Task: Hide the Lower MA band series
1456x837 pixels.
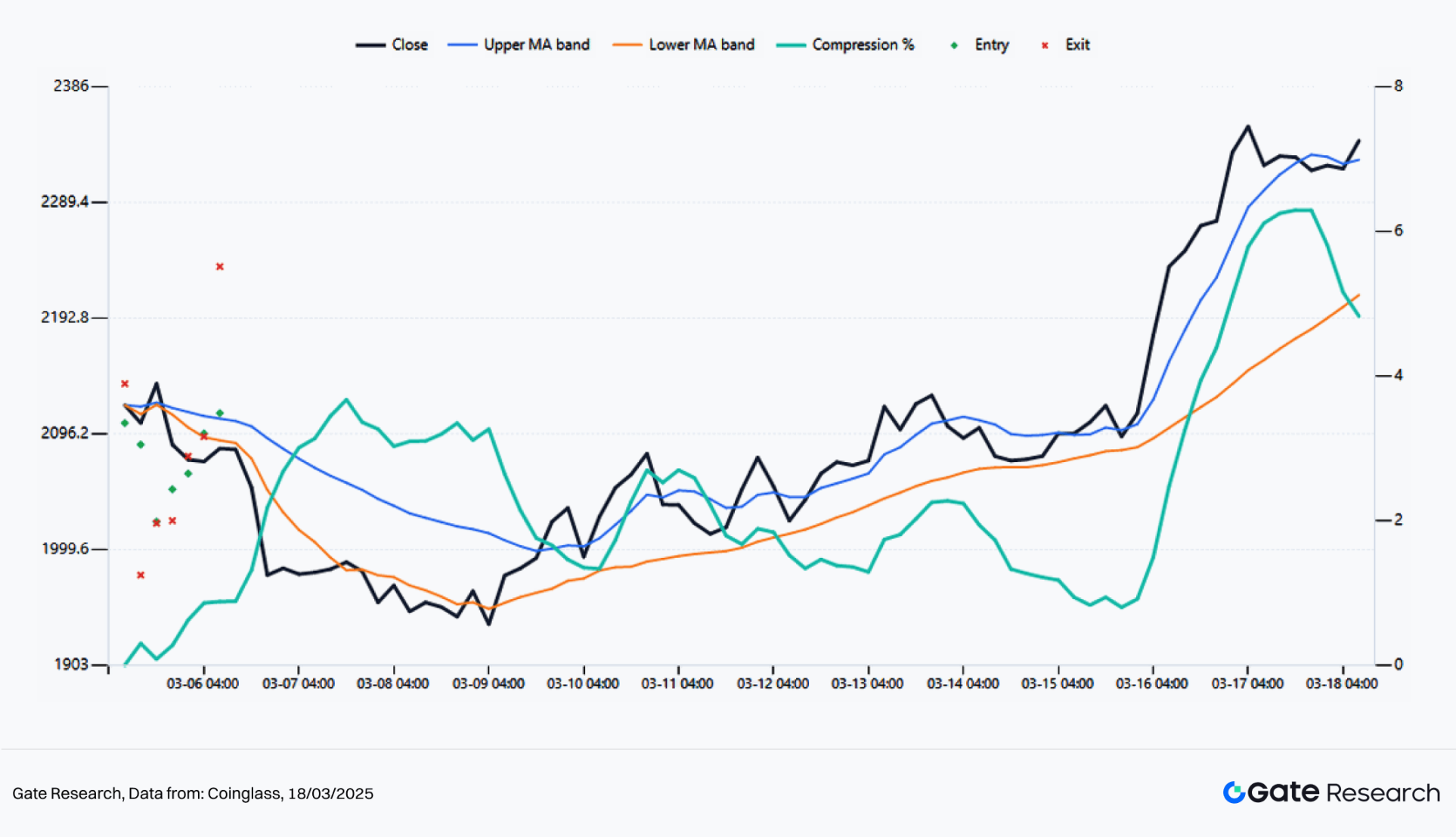Action: coord(701,45)
